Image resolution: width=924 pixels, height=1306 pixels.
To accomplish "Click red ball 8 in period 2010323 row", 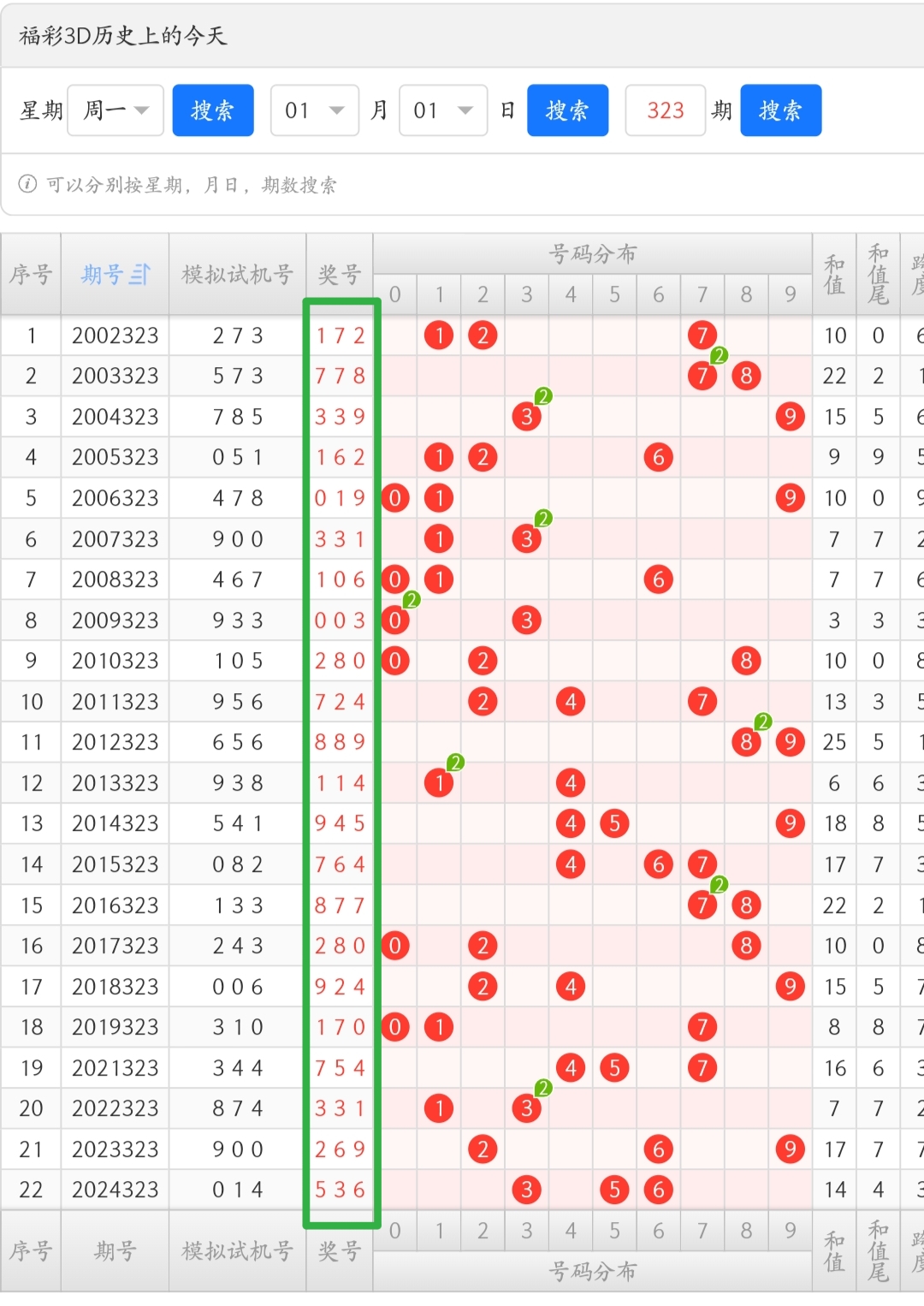I will (746, 661).
